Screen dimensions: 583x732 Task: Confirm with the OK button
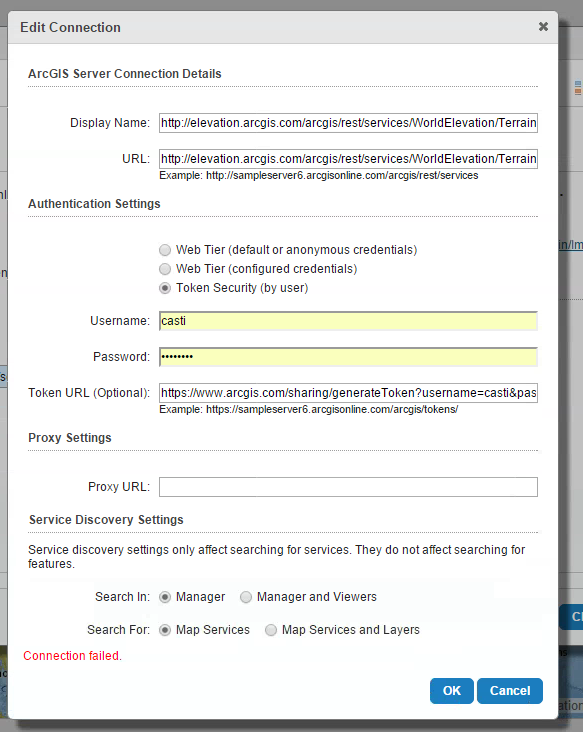tap(451, 690)
